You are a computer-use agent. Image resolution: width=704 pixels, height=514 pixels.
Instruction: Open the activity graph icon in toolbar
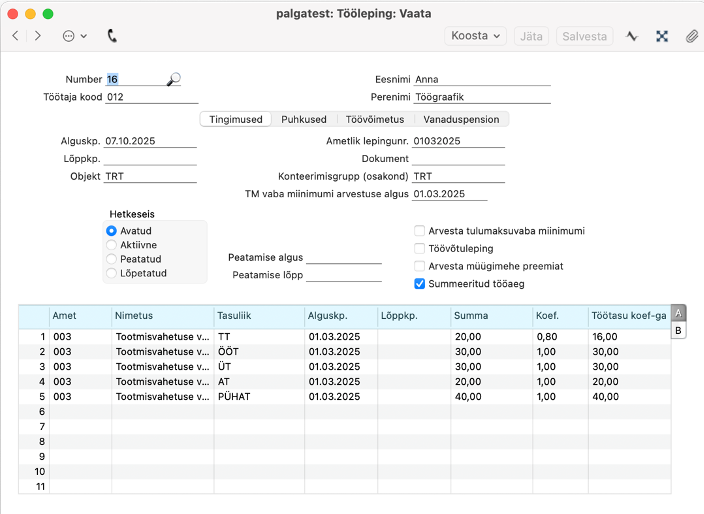click(632, 36)
